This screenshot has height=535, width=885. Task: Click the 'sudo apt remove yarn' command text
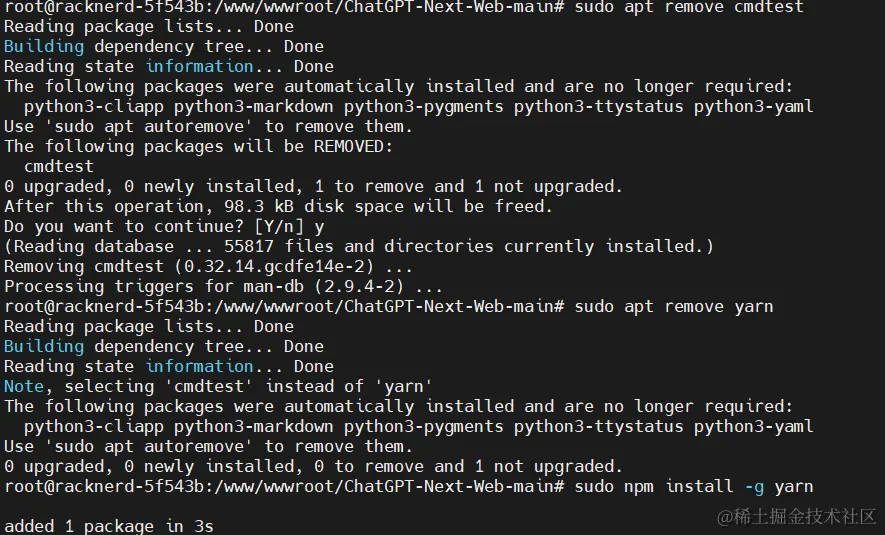coord(673,306)
